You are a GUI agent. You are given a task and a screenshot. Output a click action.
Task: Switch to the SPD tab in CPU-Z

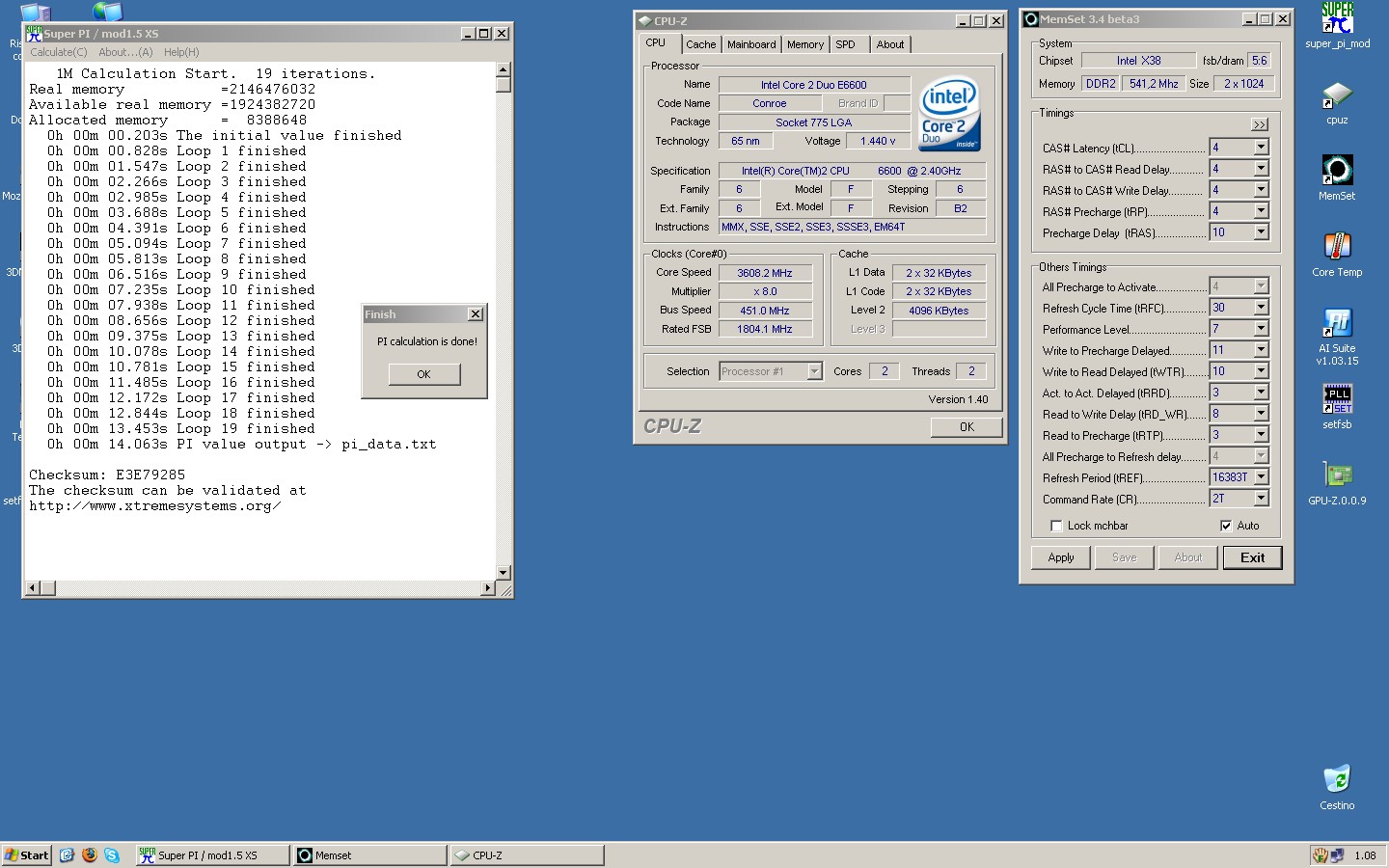tap(846, 44)
